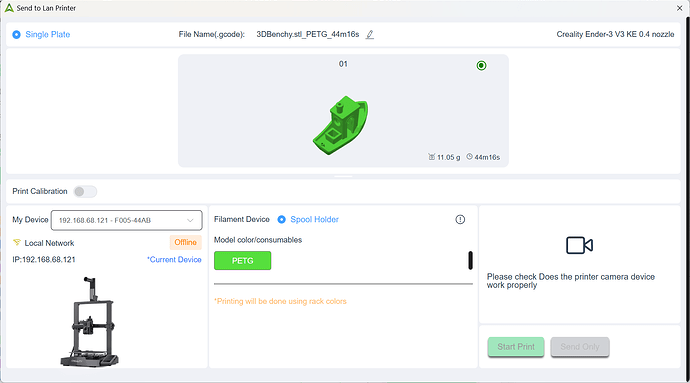Click the rack colors printing note
This screenshot has height=383, width=690.
point(280,301)
